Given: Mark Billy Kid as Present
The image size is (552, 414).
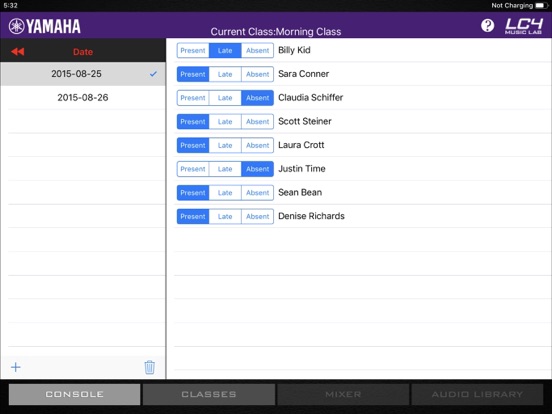Looking at the screenshot, I should [193, 50].
